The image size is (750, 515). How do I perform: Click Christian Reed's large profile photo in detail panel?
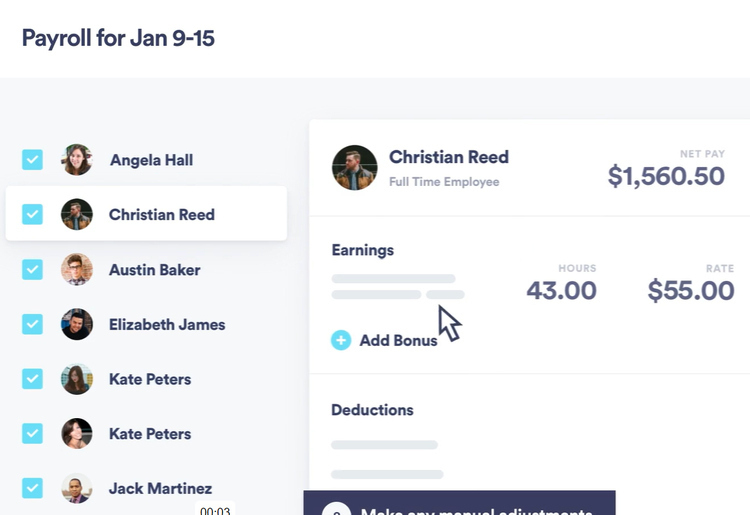pos(354,167)
